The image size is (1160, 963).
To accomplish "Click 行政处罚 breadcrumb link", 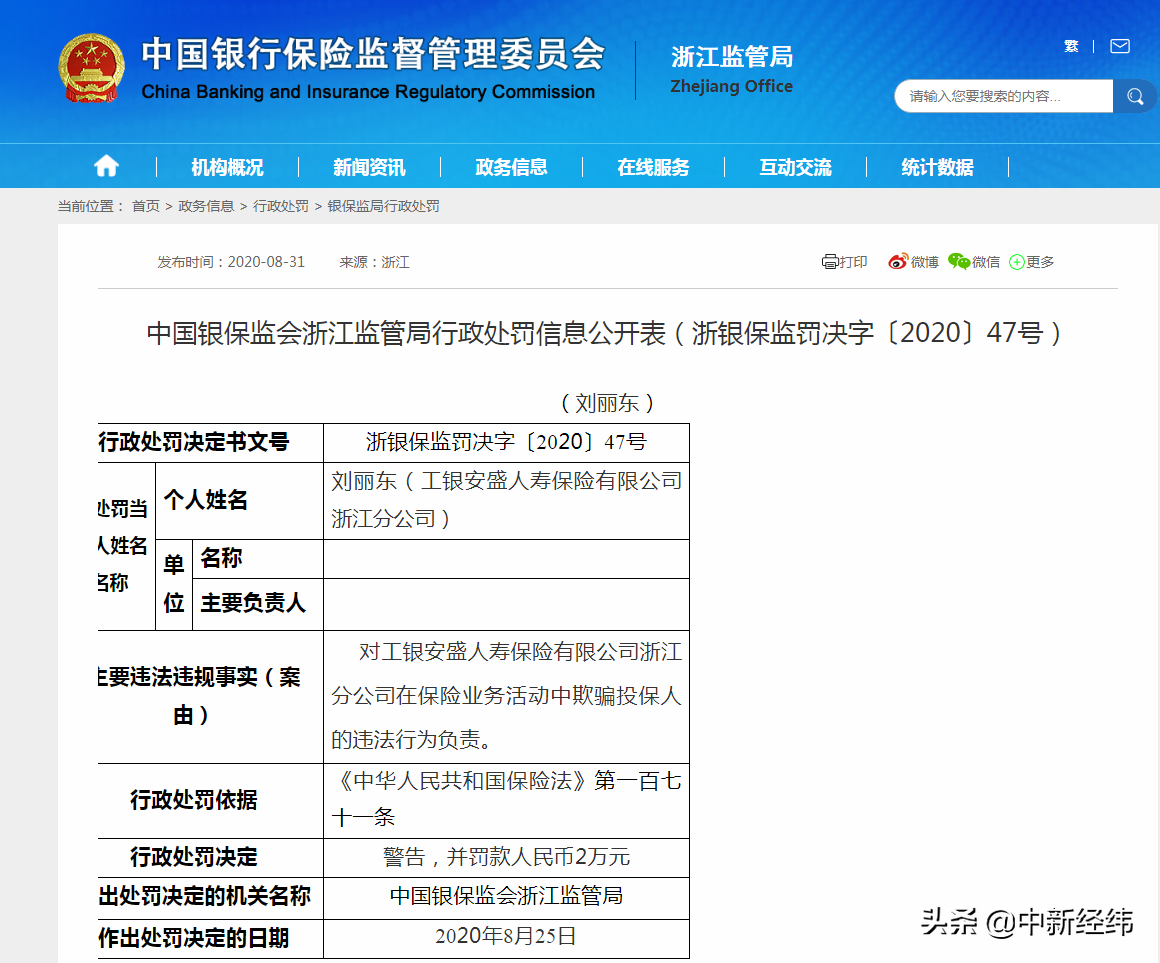I will 280,206.
